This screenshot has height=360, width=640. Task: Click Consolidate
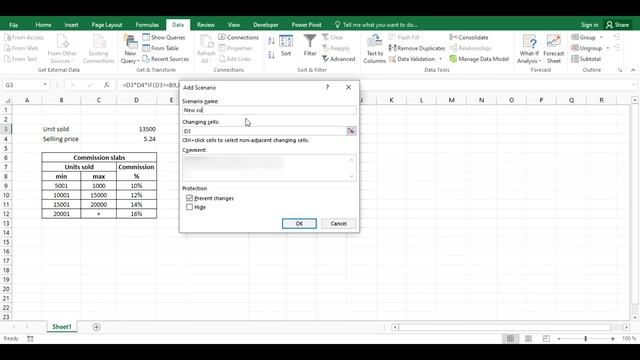pyautogui.click(x=469, y=38)
